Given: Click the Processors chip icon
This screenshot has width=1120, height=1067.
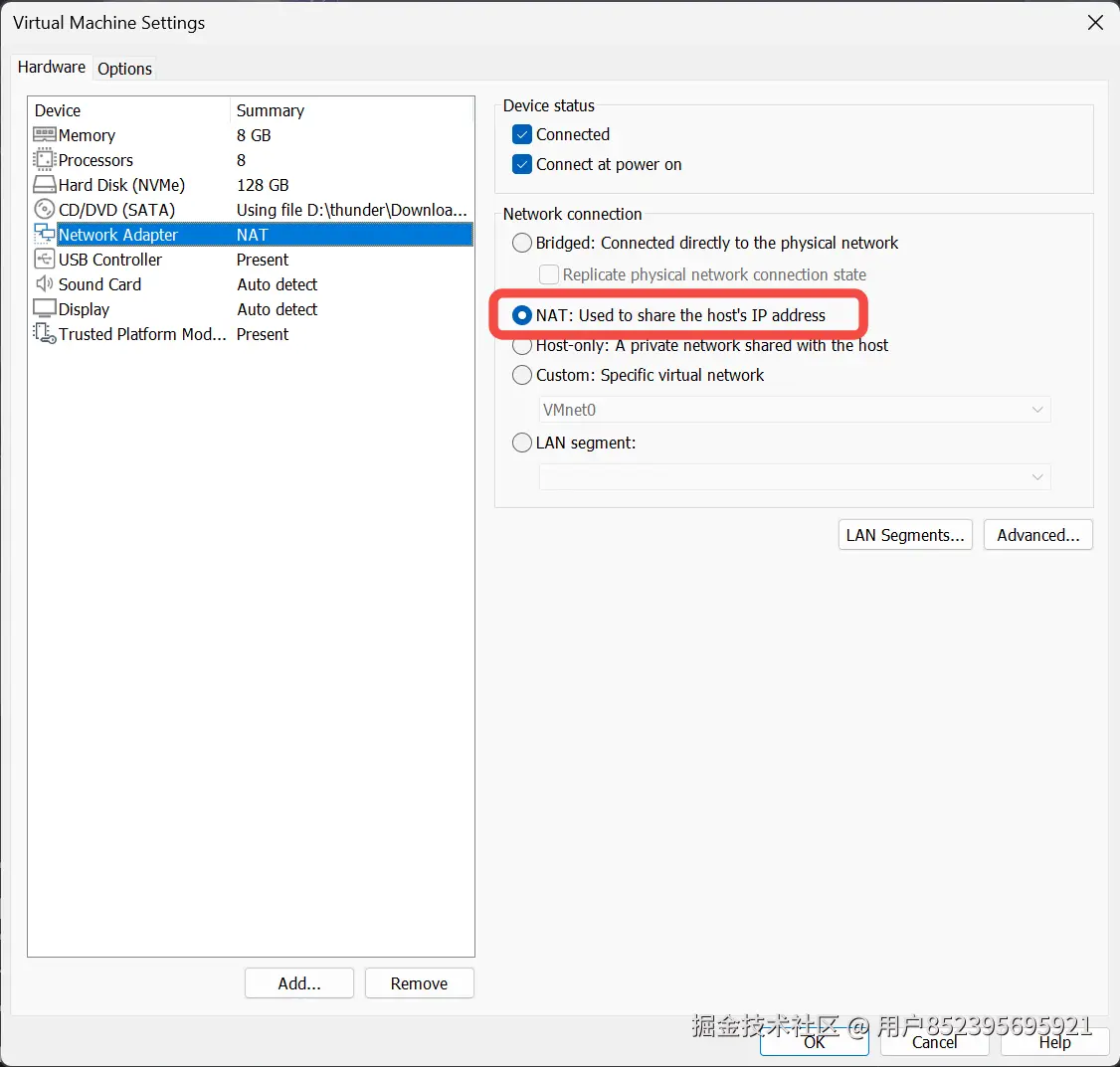Looking at the screenshot, I should tap(45, 160).
